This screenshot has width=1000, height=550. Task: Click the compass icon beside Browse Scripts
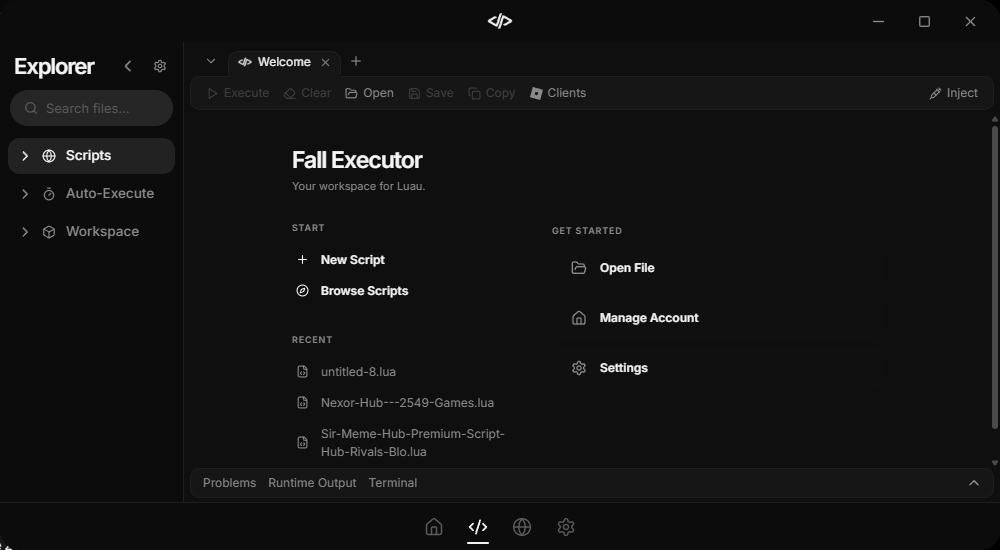point(302,291)
